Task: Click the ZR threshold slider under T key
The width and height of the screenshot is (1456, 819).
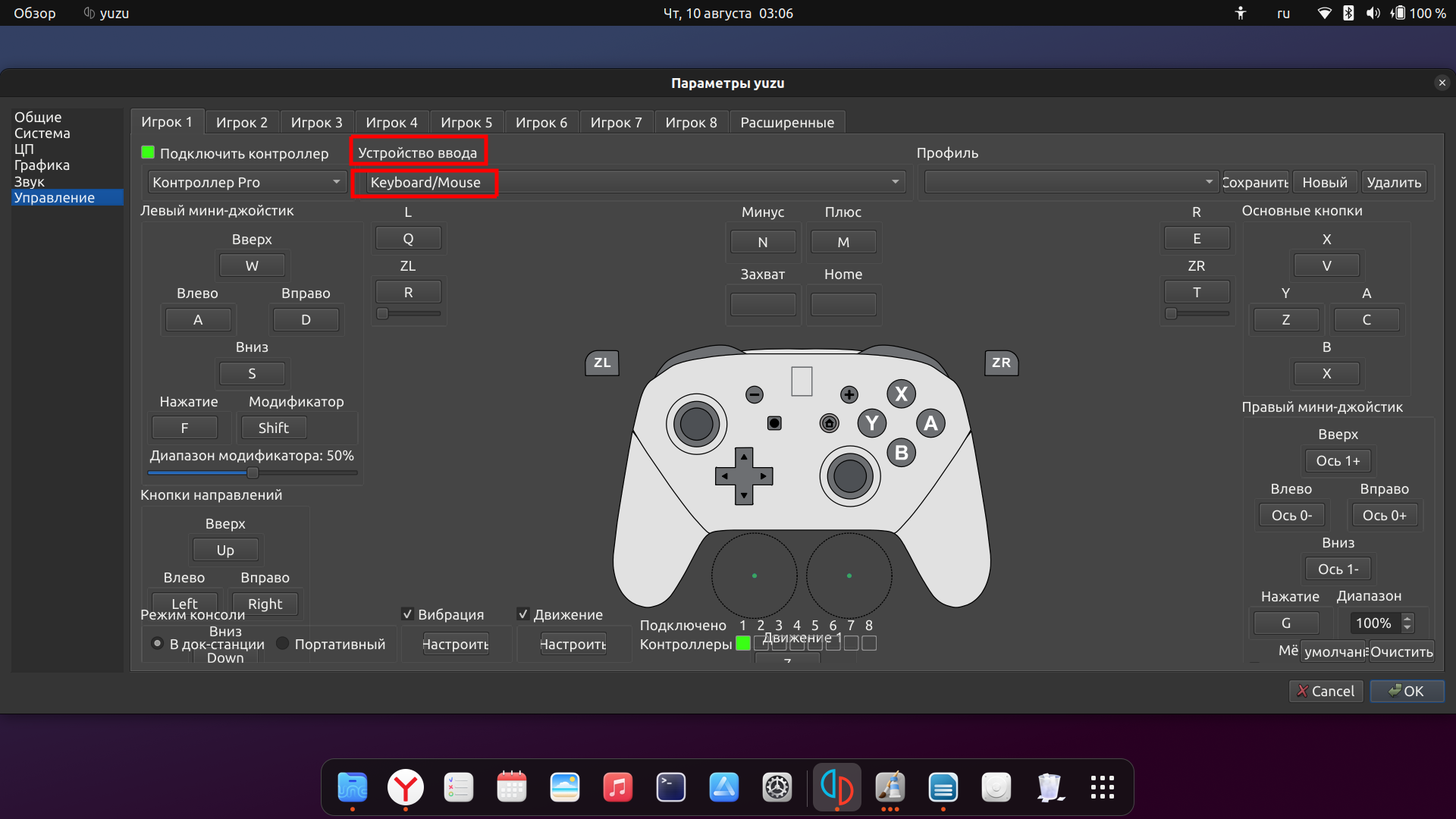Action: click(x=1197, y=313)
